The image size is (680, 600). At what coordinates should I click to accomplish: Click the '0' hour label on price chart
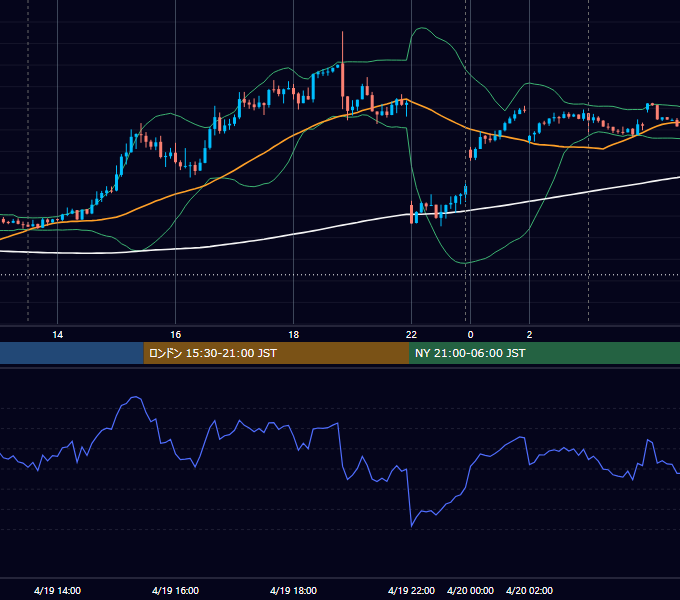[471, 334]
